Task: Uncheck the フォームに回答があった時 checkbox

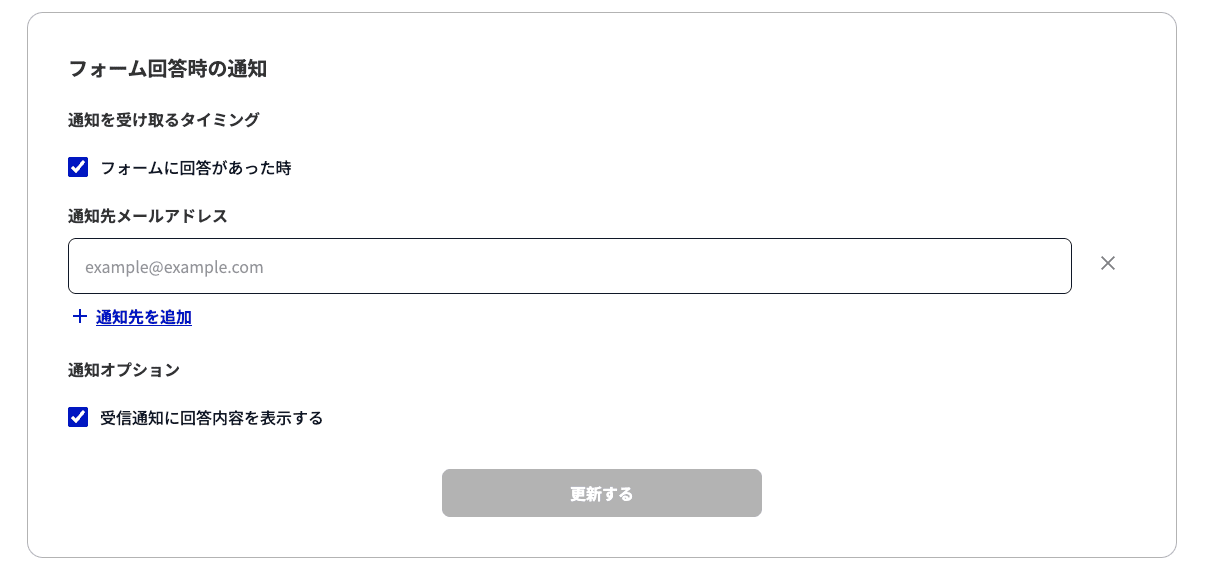Action: click(78, 167)
